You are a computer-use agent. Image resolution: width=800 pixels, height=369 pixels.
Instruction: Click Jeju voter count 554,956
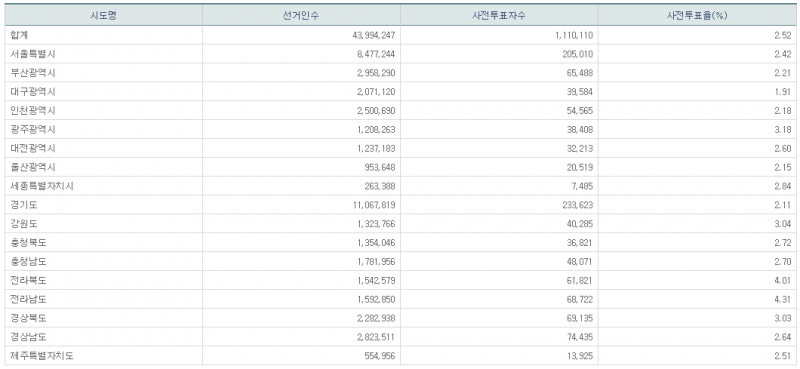click(x=381, y=356)
